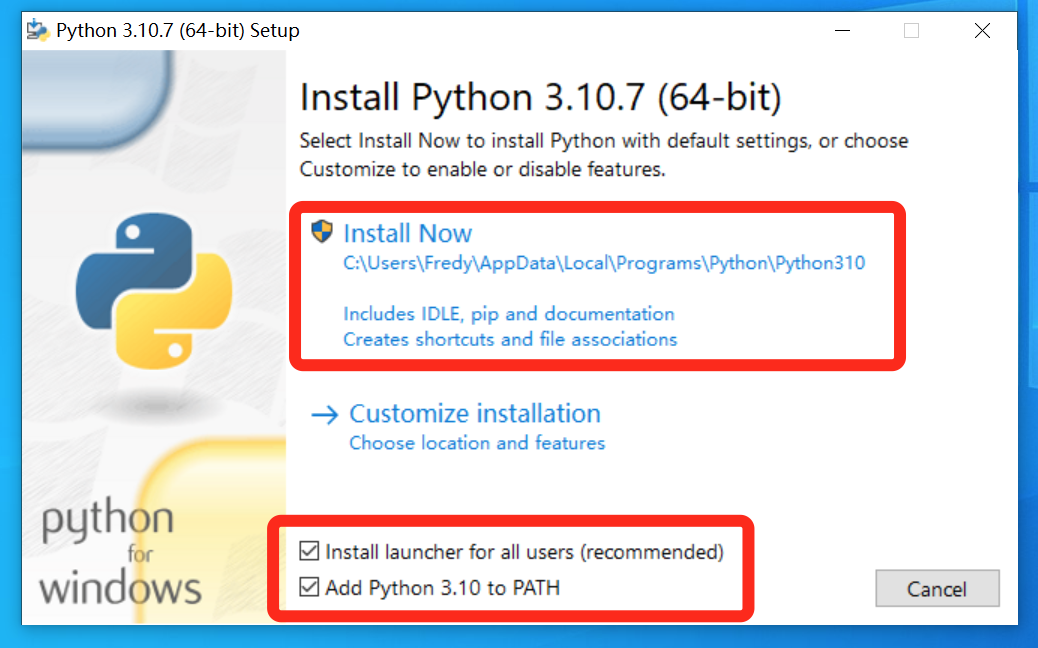
Task: Cancel the Python setup
Action: [937, 588]
